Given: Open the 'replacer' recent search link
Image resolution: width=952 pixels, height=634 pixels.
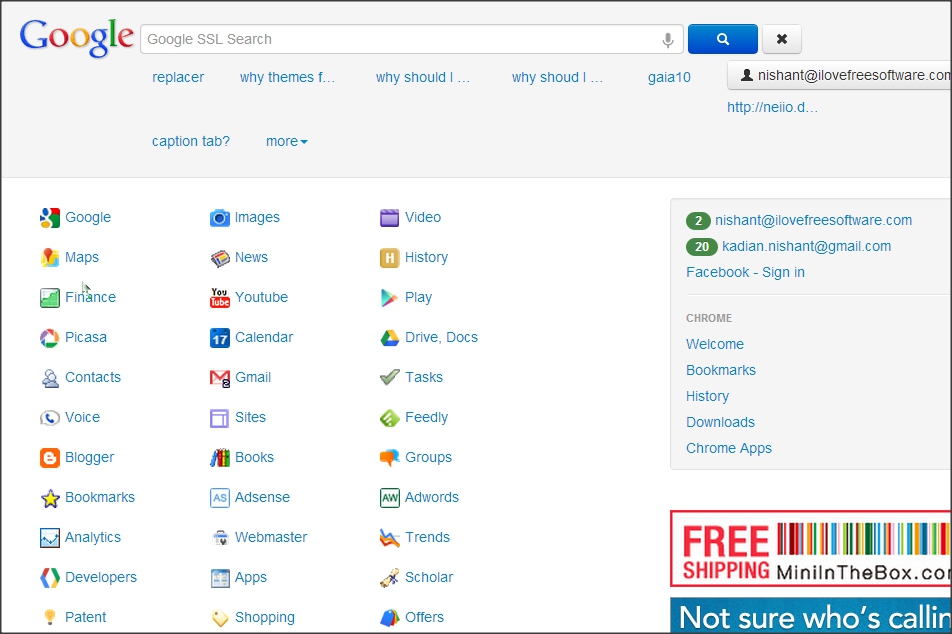Looking at the screenshot, I should [178, 77].
